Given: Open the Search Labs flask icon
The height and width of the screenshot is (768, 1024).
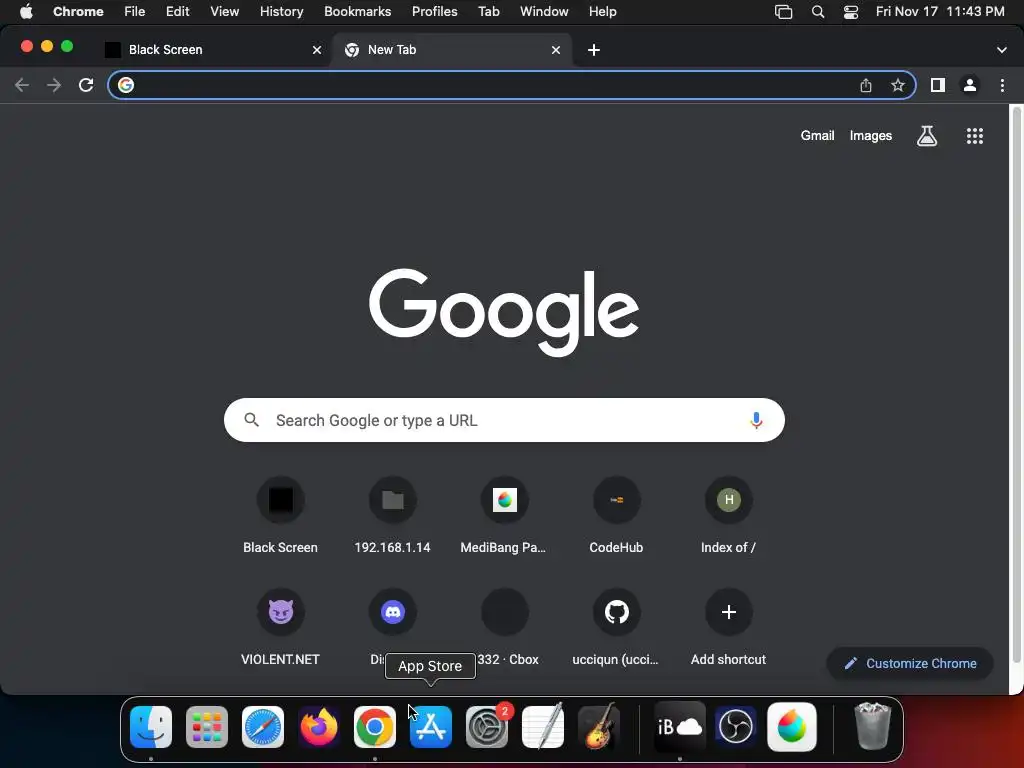Looking at the screenshot, I should click(x=927, y=136).
